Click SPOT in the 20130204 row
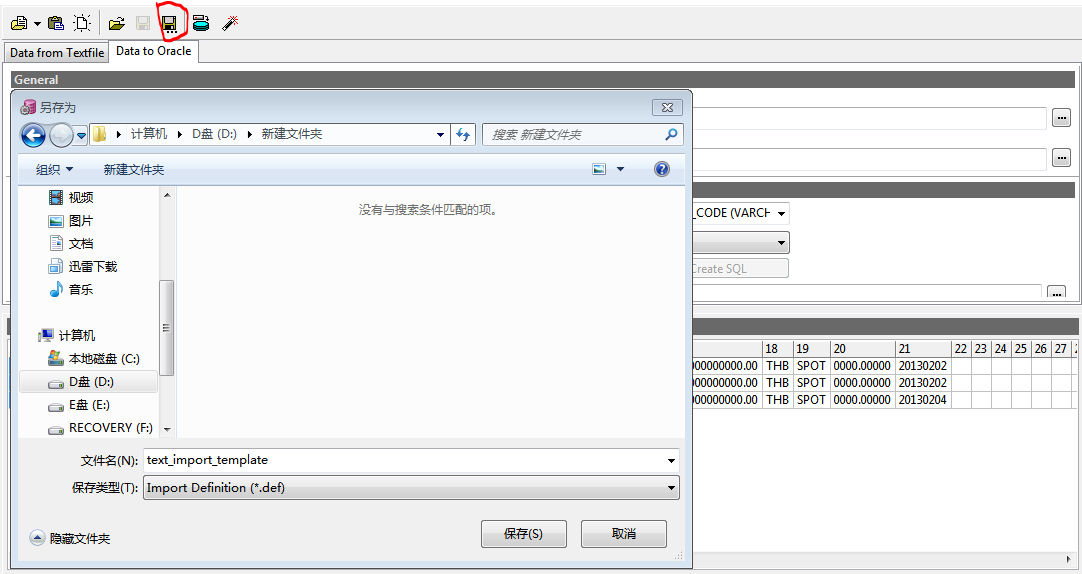The width and height of the screenshot is (1082, 574). click(812, 399)
